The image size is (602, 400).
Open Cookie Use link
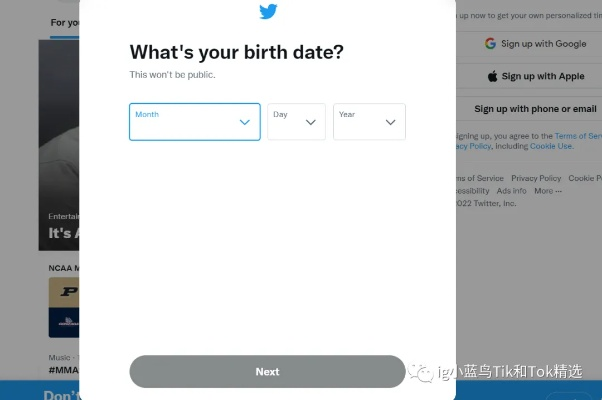click(x=551, y=146)
